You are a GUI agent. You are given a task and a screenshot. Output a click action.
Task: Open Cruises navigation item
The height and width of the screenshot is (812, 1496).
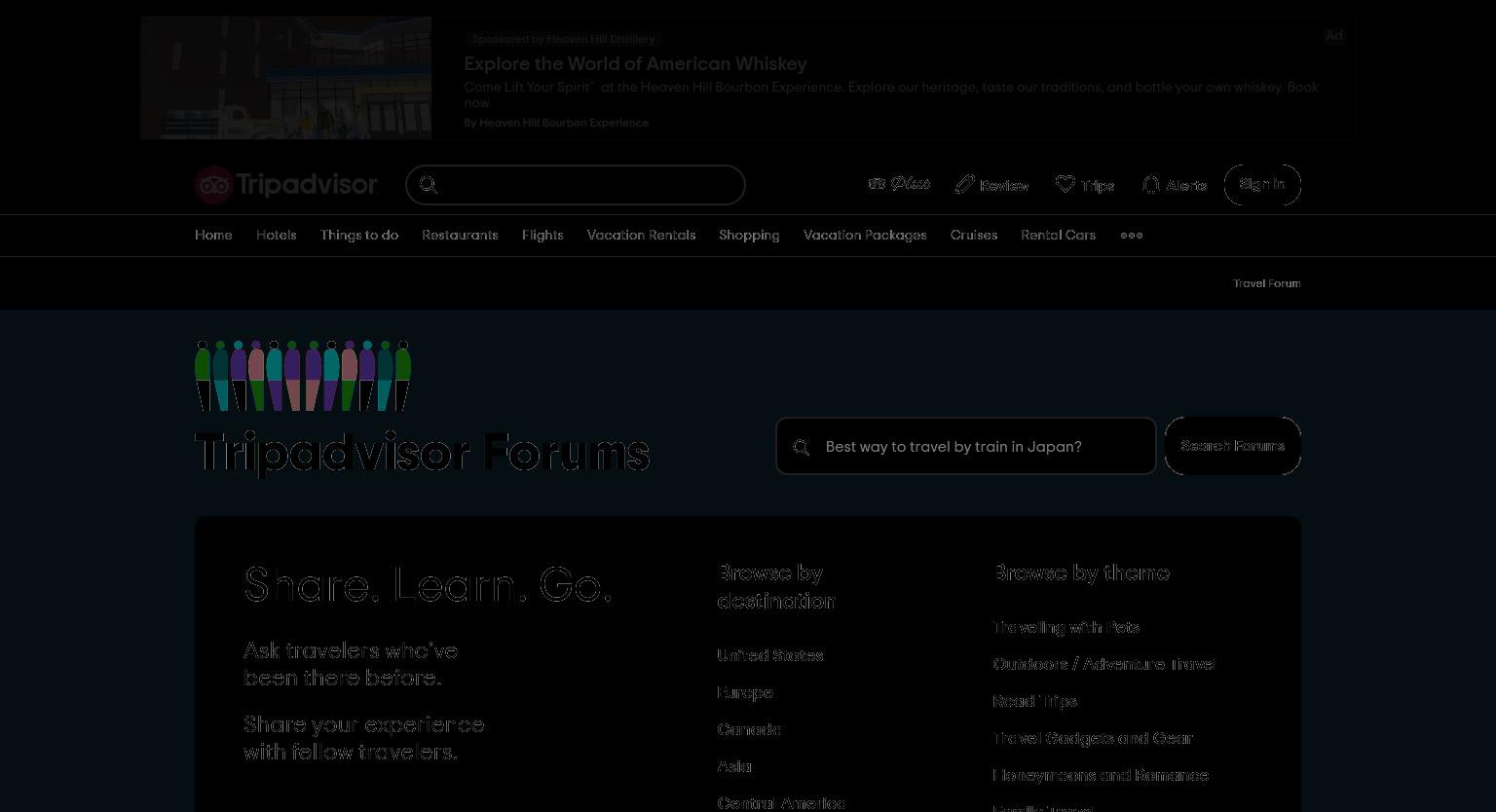[974, 236]
